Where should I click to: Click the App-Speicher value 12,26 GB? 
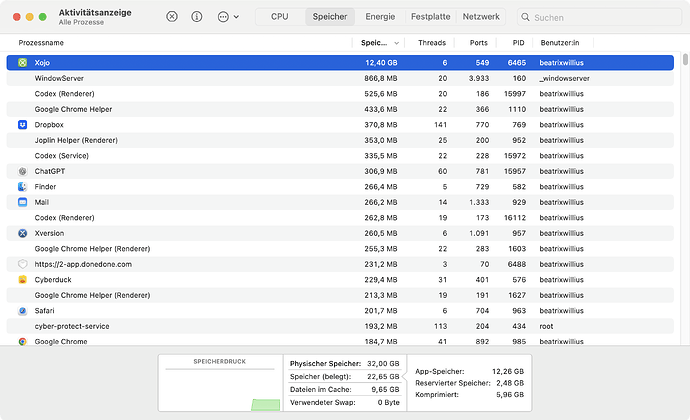click(x=508, y=371)
